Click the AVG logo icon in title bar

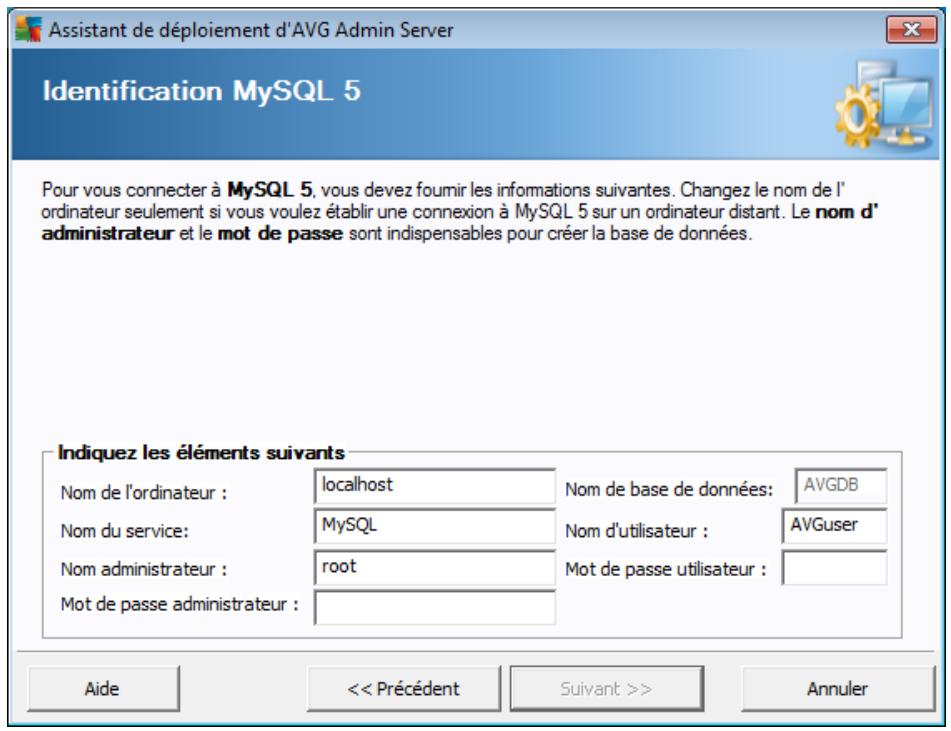[x=29, y=29]
